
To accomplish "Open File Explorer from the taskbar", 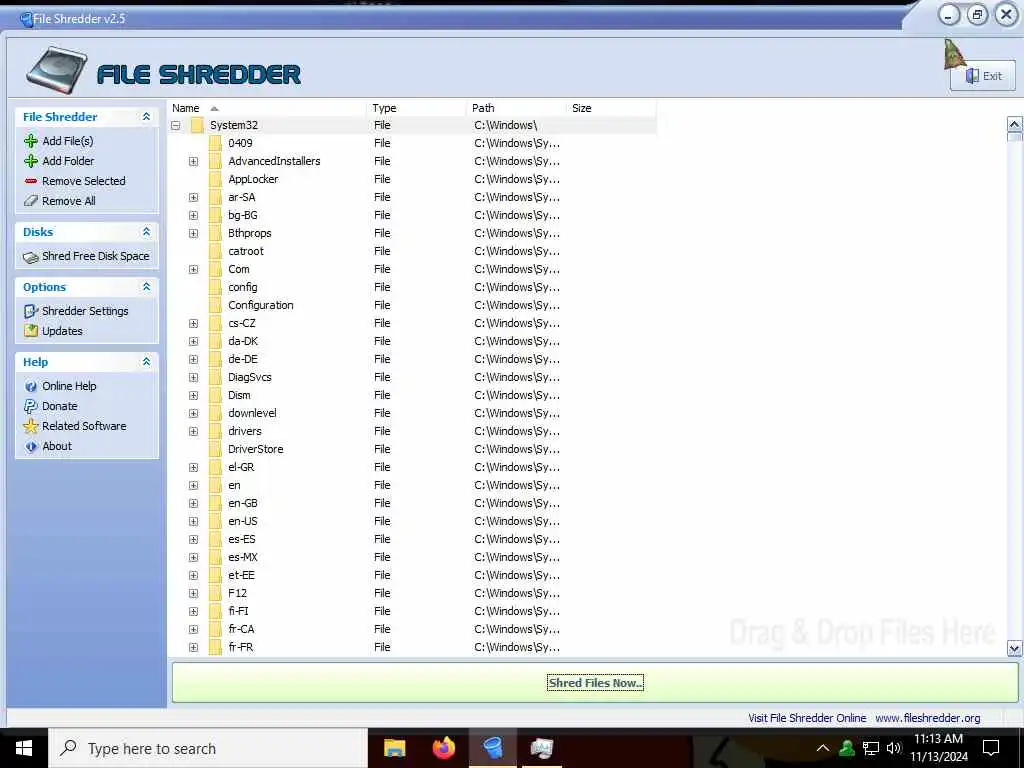I will pyautogui.click(x=394, y=748).
